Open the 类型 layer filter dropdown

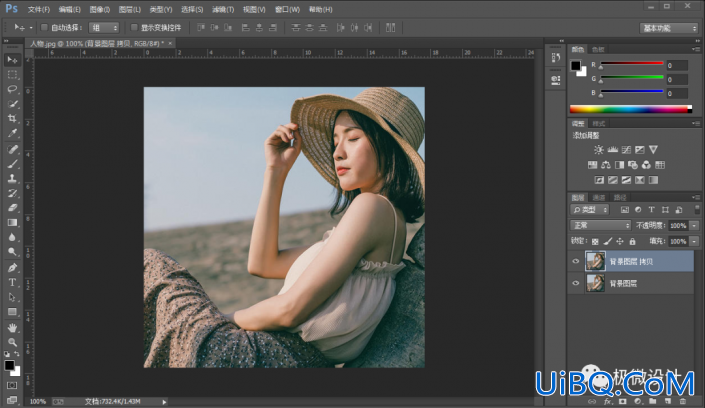click(x=589, y=210)
